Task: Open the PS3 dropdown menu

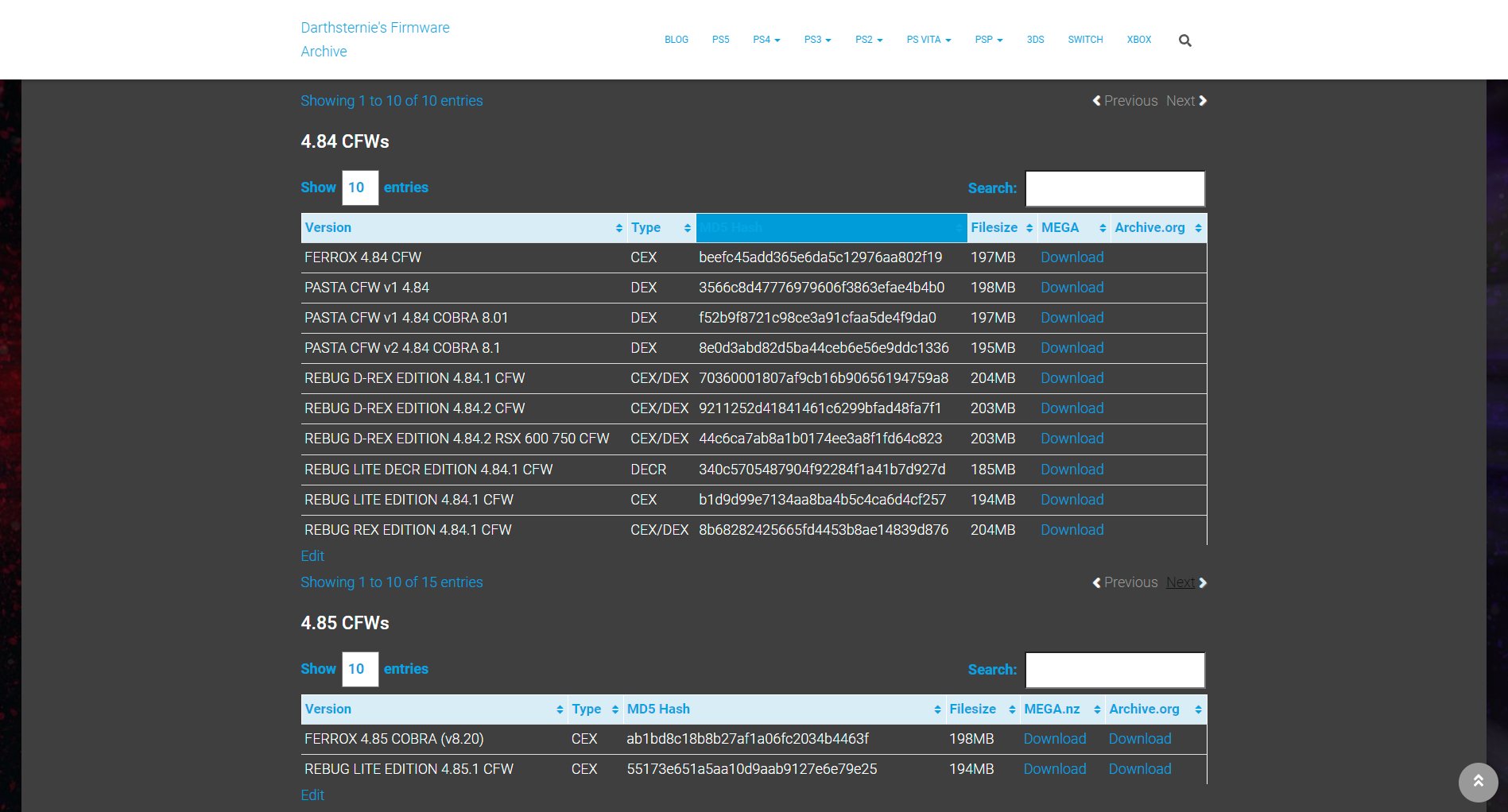Action: [817, 40]
